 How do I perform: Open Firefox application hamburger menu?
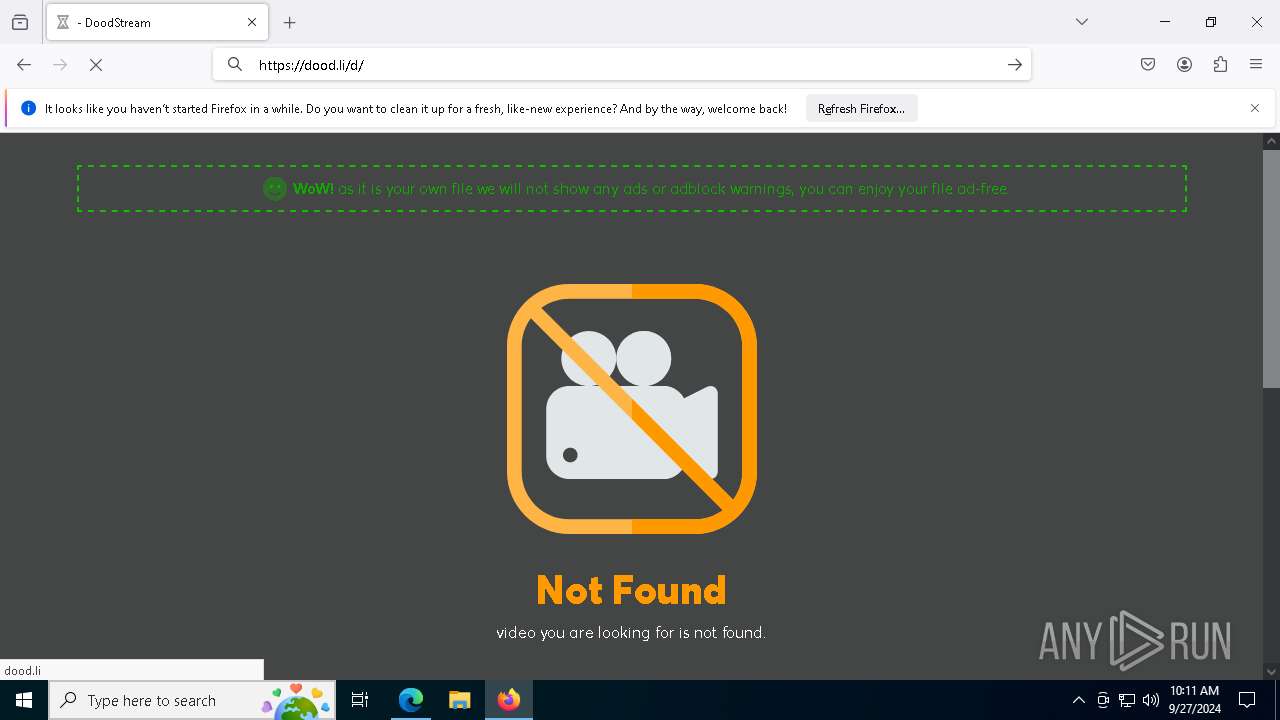[x=1256, y=65]
